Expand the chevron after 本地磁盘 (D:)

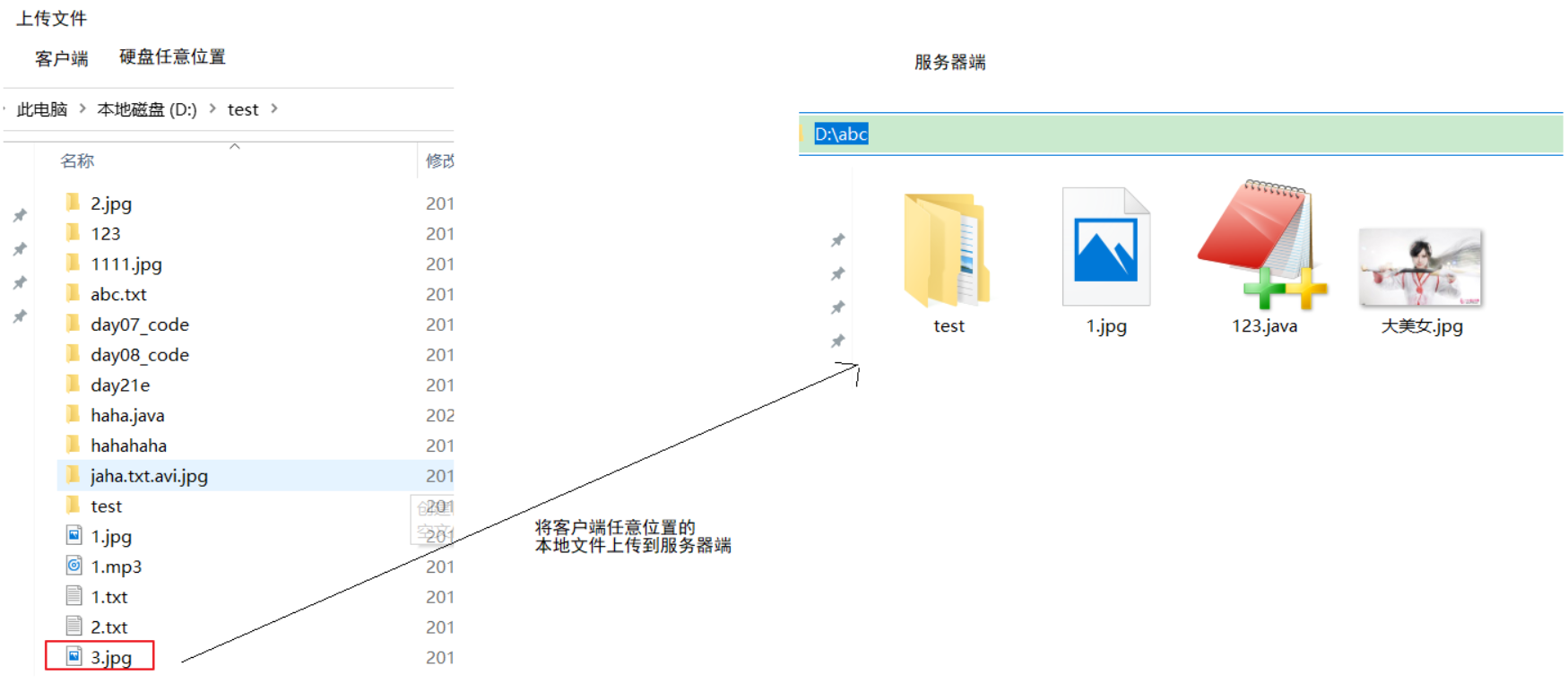point(212,108)
